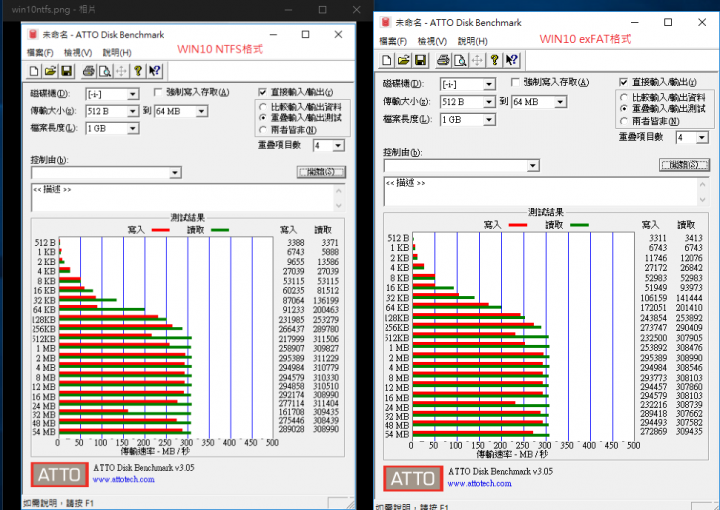Open www.attotech.com link in NTFS window

[124, 479]
